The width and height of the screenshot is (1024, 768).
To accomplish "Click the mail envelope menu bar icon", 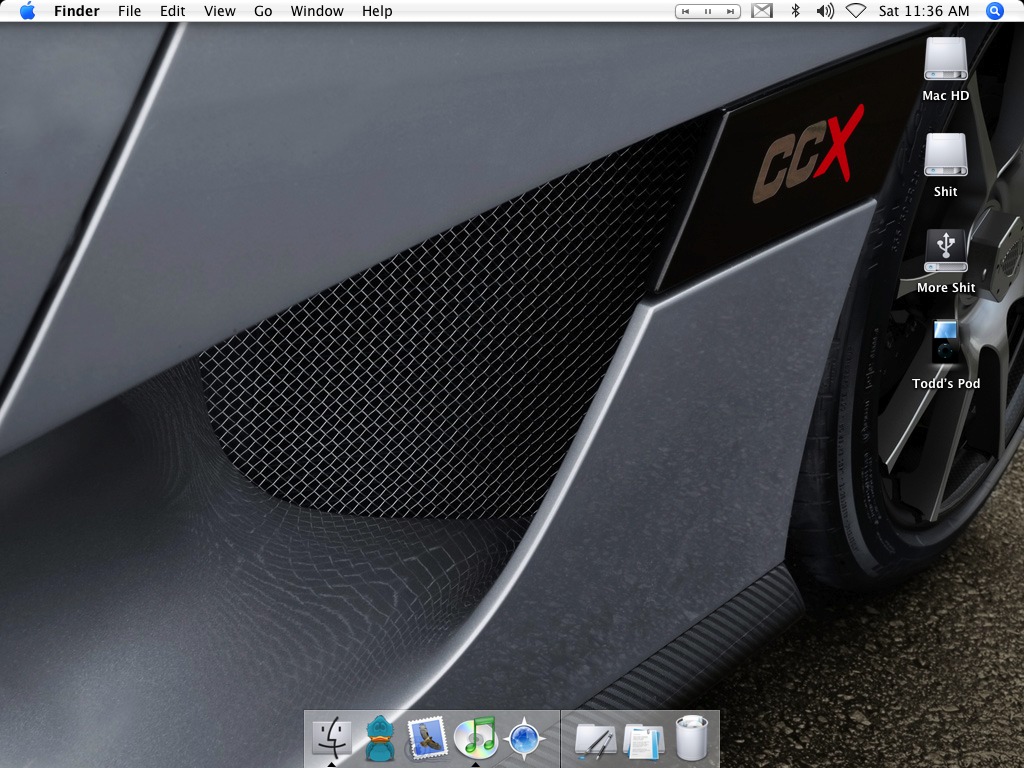I will tap(762, 11).
